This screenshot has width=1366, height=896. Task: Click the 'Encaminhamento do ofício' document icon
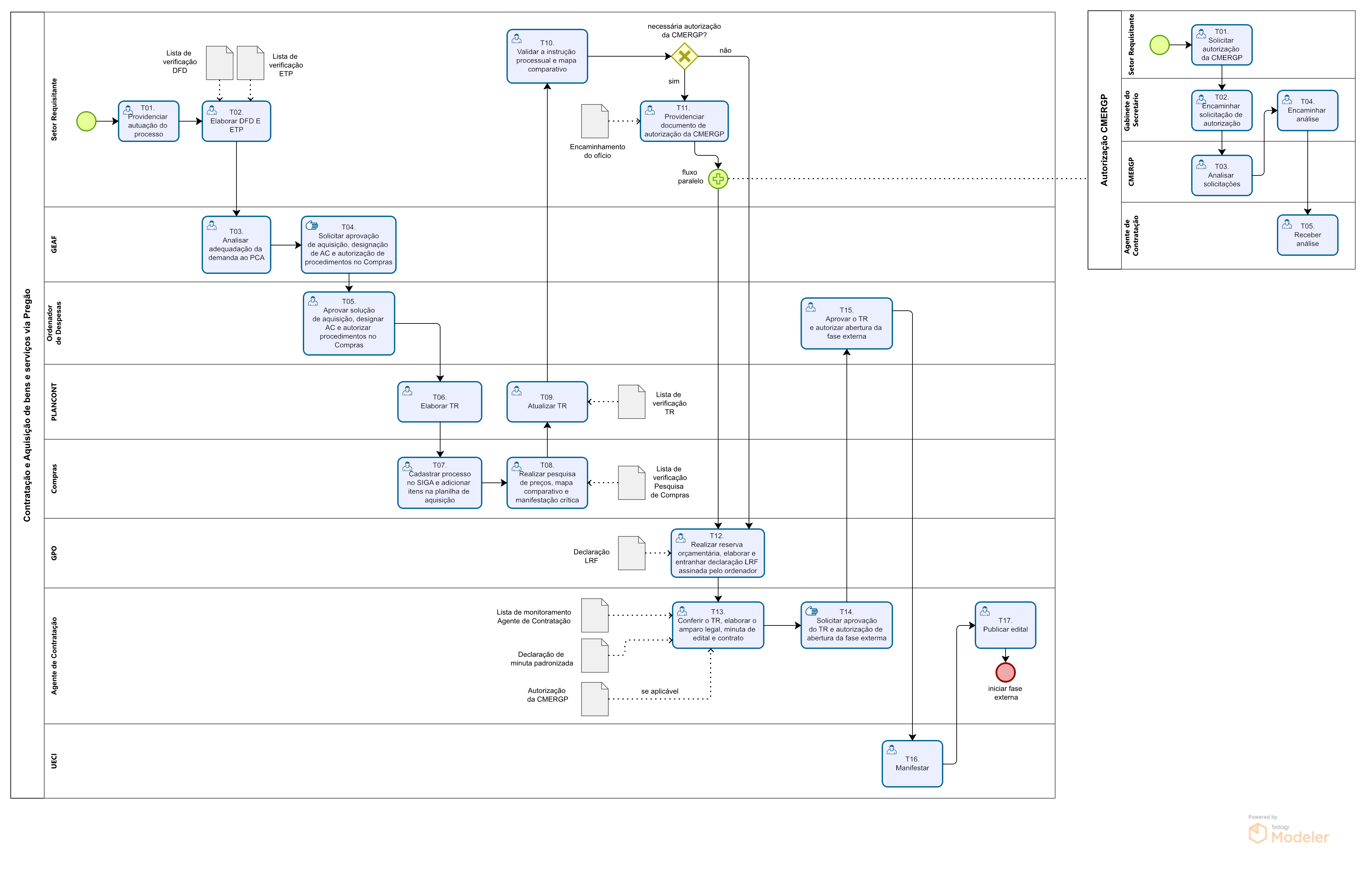click(594, 121)
